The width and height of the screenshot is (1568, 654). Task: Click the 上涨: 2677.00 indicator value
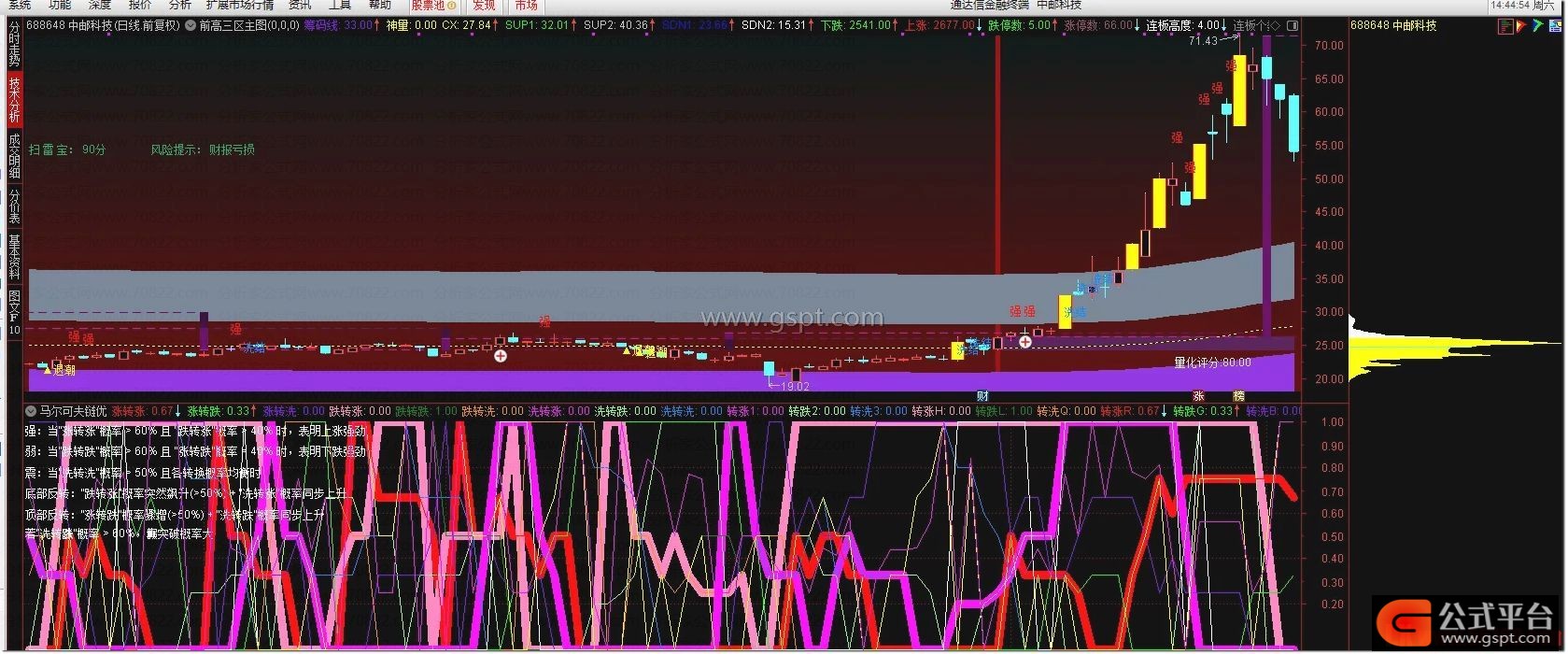[x=939, y=25]
